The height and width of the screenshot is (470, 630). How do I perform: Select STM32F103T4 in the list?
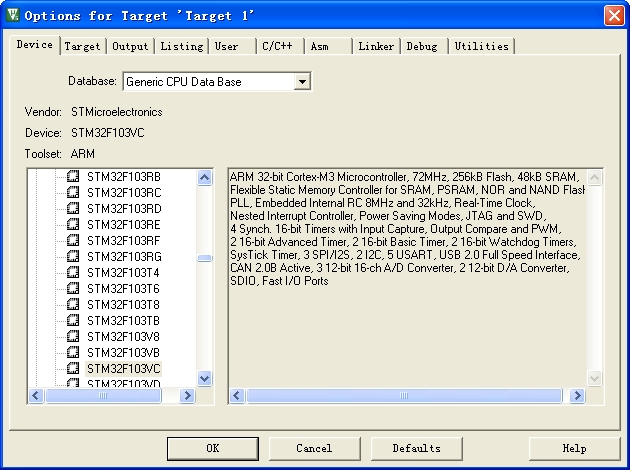[x=123, y=273]
